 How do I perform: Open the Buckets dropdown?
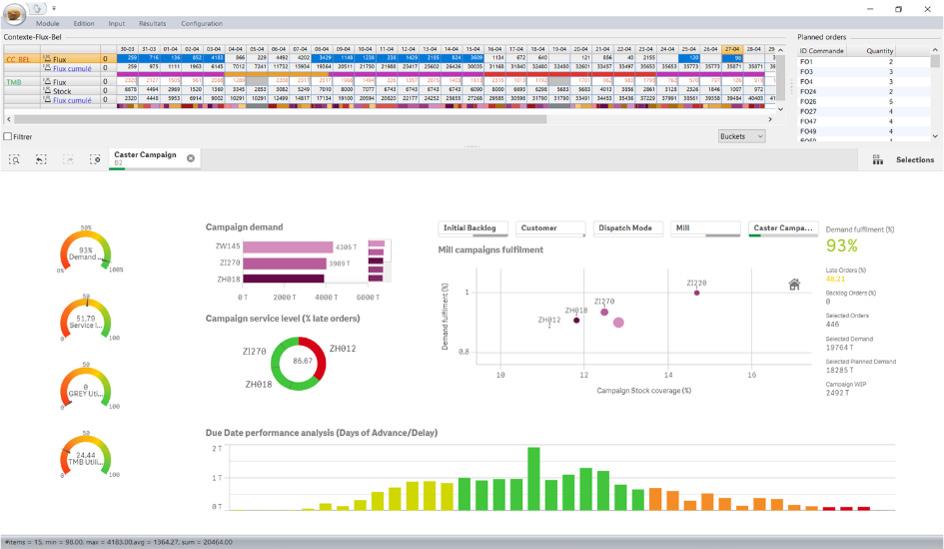[x=742, y=137]
